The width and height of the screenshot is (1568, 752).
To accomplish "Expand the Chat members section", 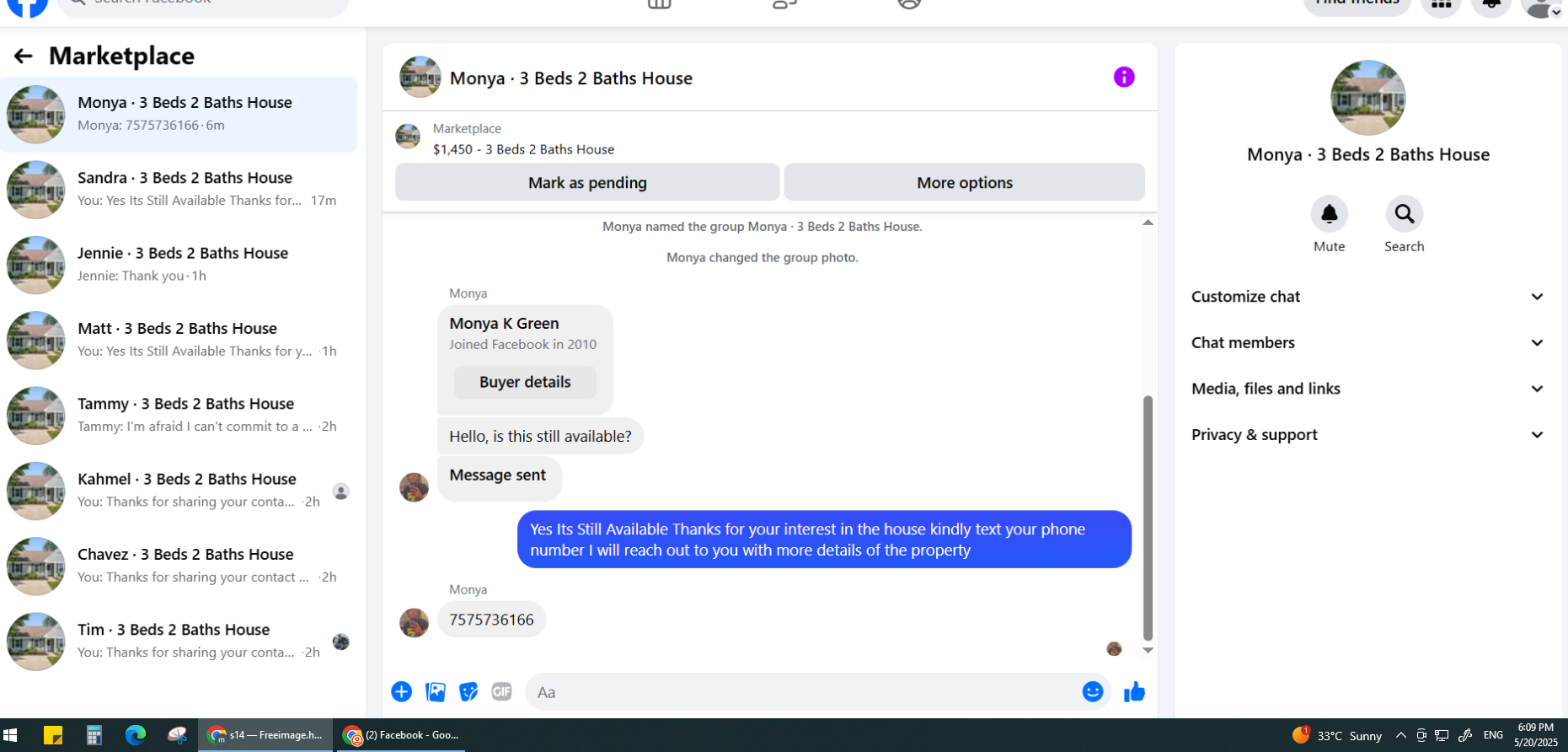I will [x=1368, y=343].
